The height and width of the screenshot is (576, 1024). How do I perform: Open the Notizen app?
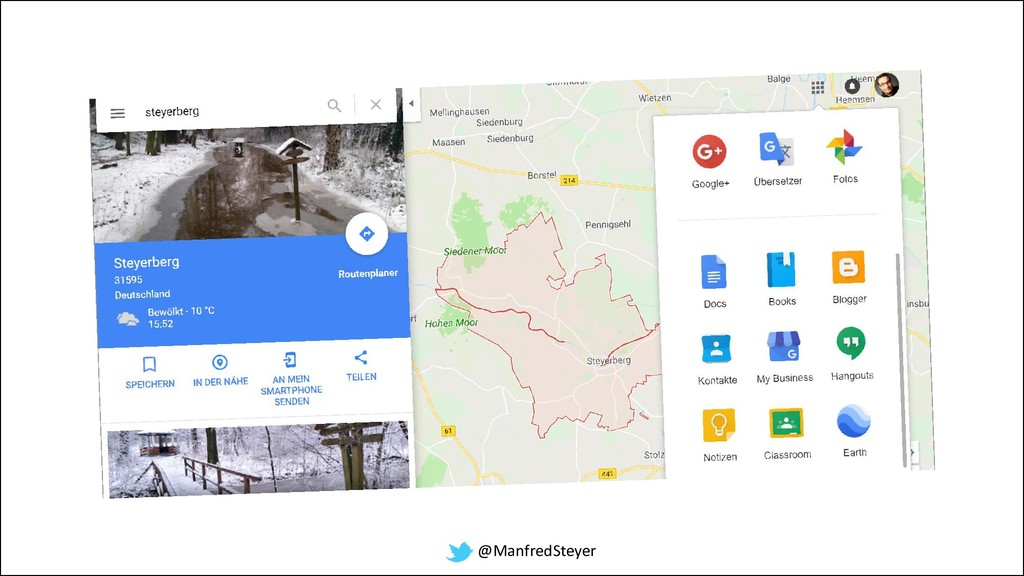coord(719,435)
